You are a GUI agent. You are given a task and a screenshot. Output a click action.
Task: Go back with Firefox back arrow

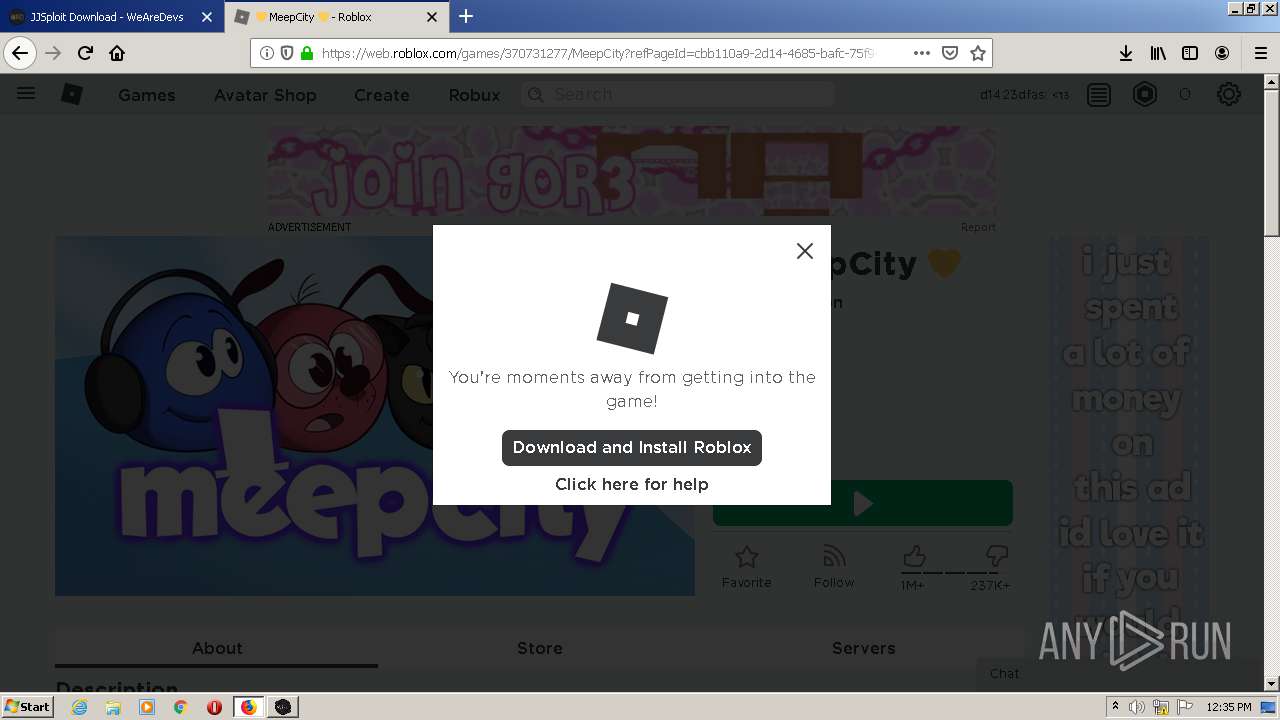20,53
